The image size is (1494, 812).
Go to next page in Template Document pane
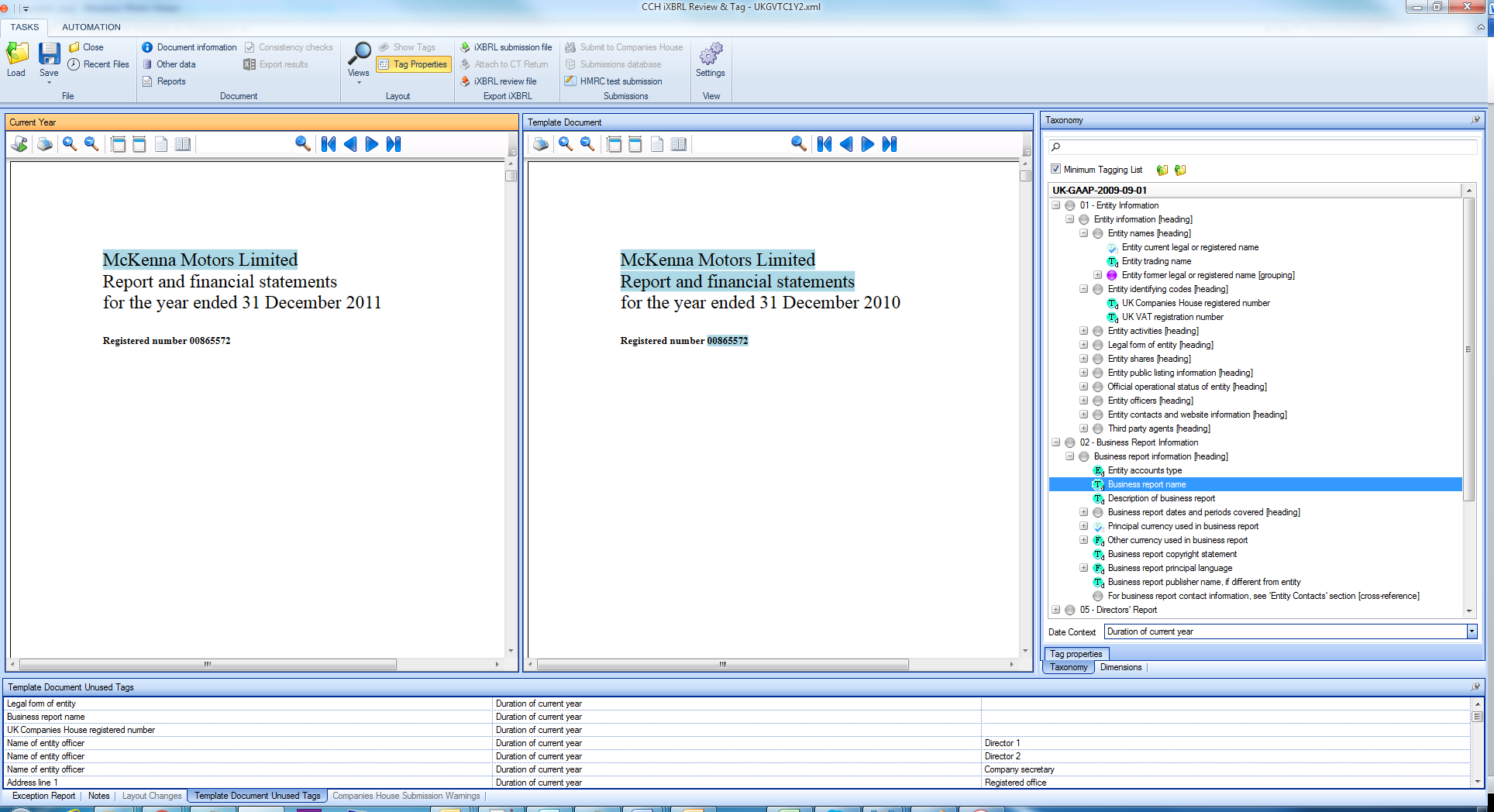click(868, 144)
